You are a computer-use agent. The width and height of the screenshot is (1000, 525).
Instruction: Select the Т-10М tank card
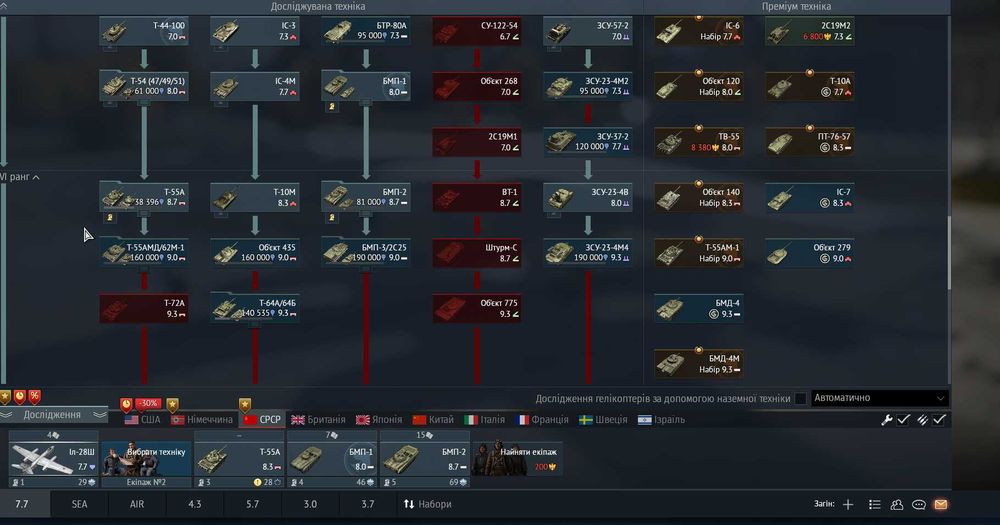[x=255, y=197]
